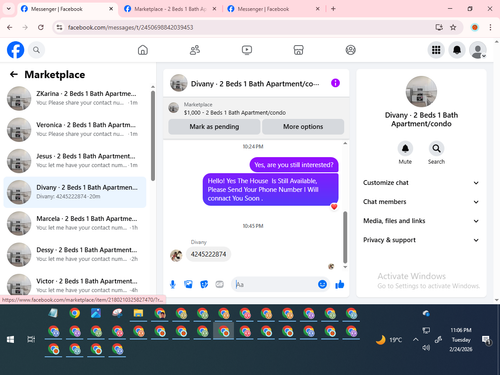Record a voice clip microphone icon
Image resolution: width=500 pixels, height=375 pixels.
coord(173,284)
